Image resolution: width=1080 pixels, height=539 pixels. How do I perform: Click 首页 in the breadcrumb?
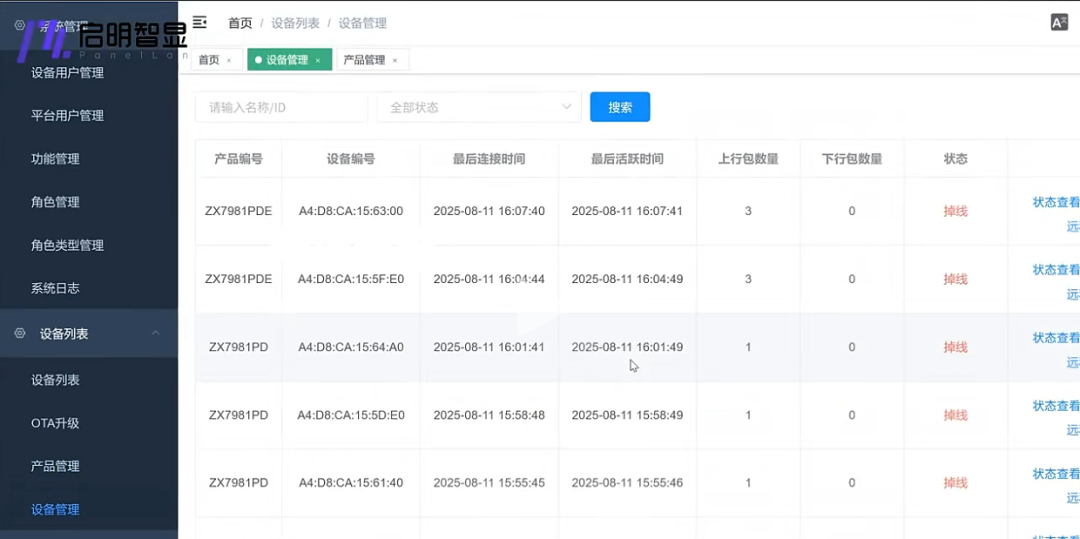pos(240,23)
